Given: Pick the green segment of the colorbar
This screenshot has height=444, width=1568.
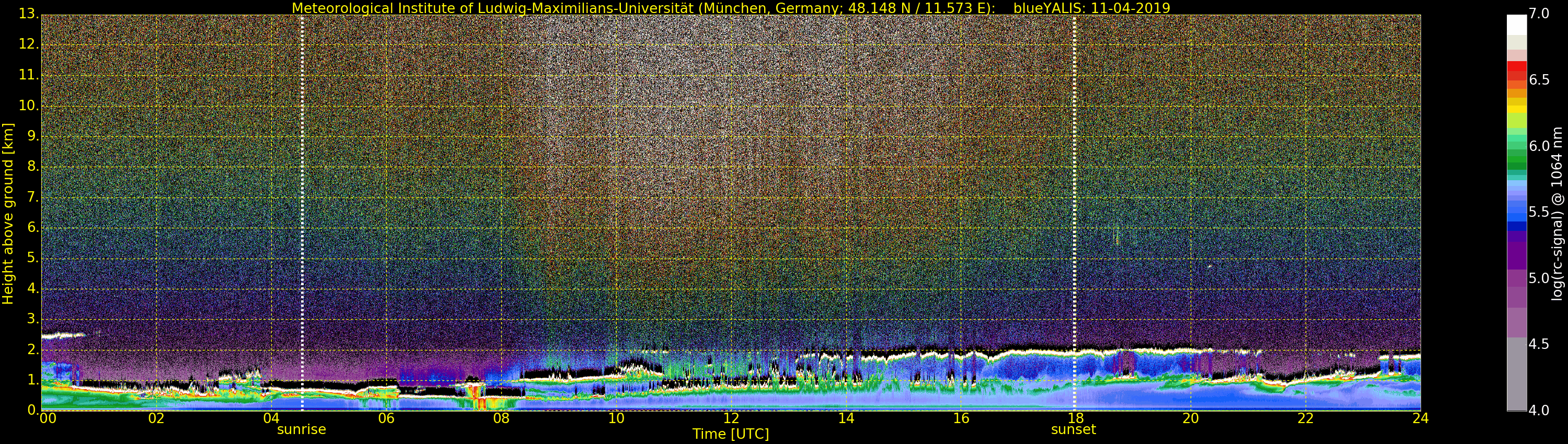Looking at the screenshot, I should click(1516, 159).
